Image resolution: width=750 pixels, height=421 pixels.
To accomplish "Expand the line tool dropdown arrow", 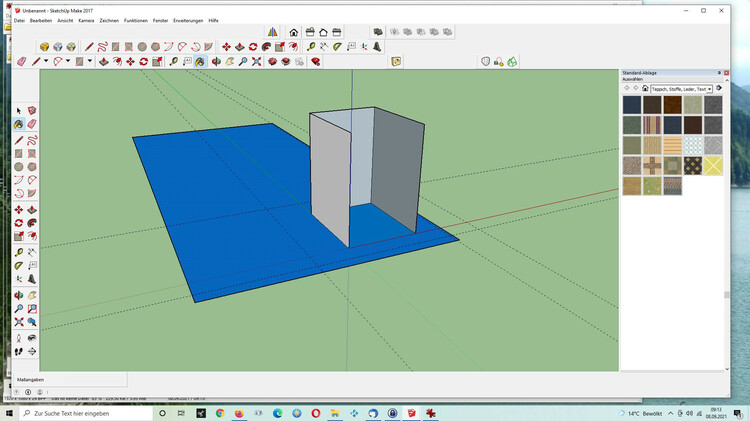I will click(x=46, y=61).
